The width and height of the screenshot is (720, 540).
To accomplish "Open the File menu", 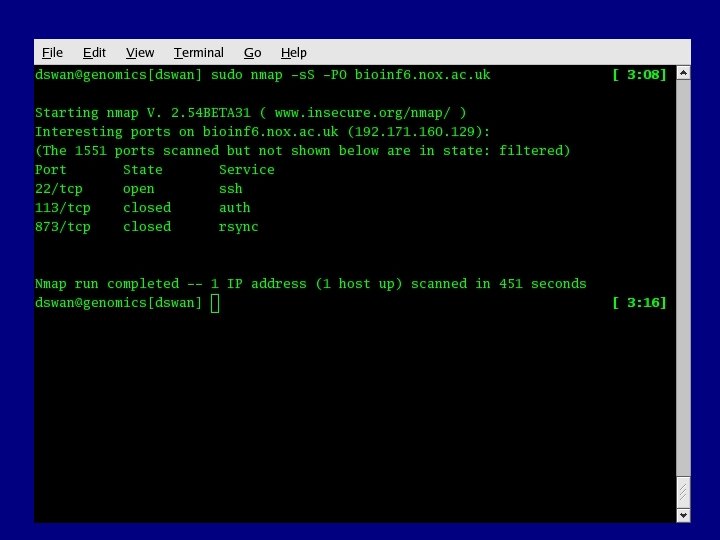I will (x=52, y=53).
